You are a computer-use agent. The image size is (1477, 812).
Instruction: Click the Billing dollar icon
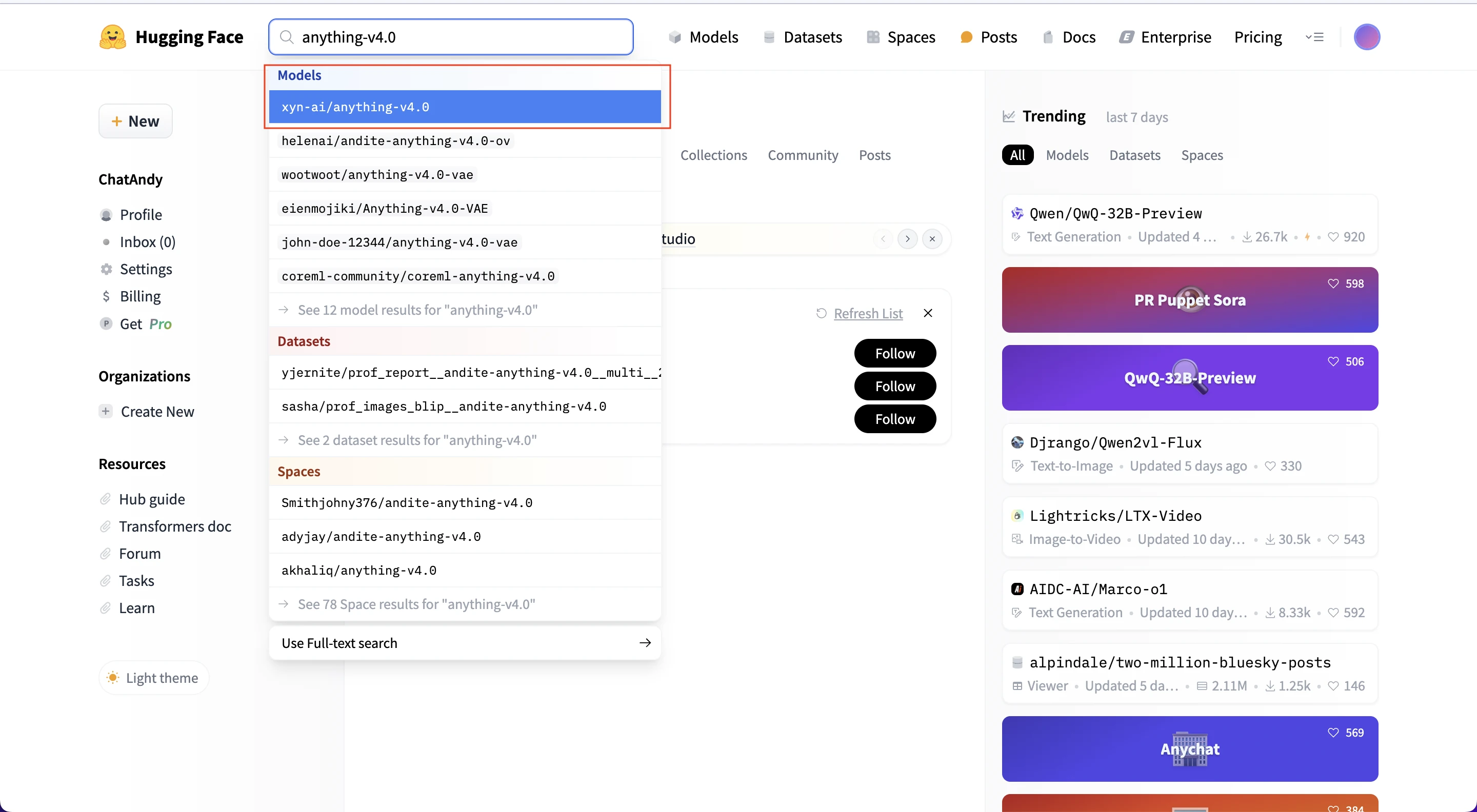(106, 296)
